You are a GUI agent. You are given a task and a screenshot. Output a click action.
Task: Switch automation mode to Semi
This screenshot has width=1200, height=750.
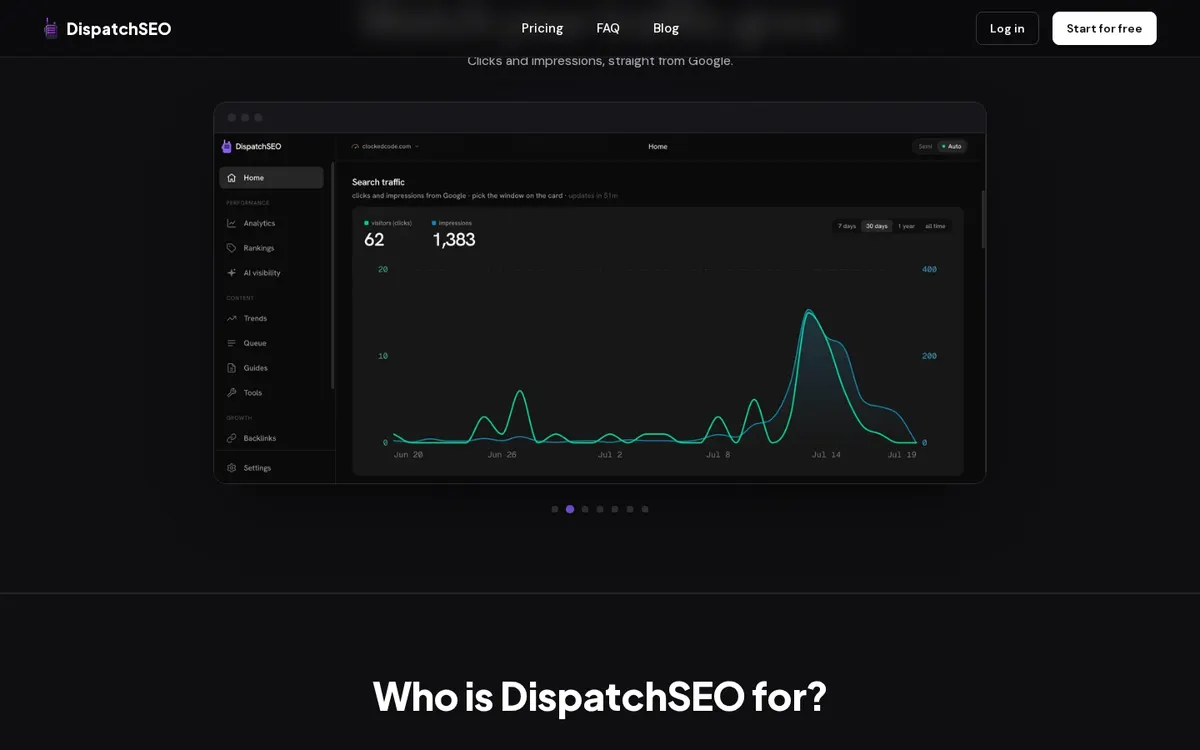(x=925, y=146)
